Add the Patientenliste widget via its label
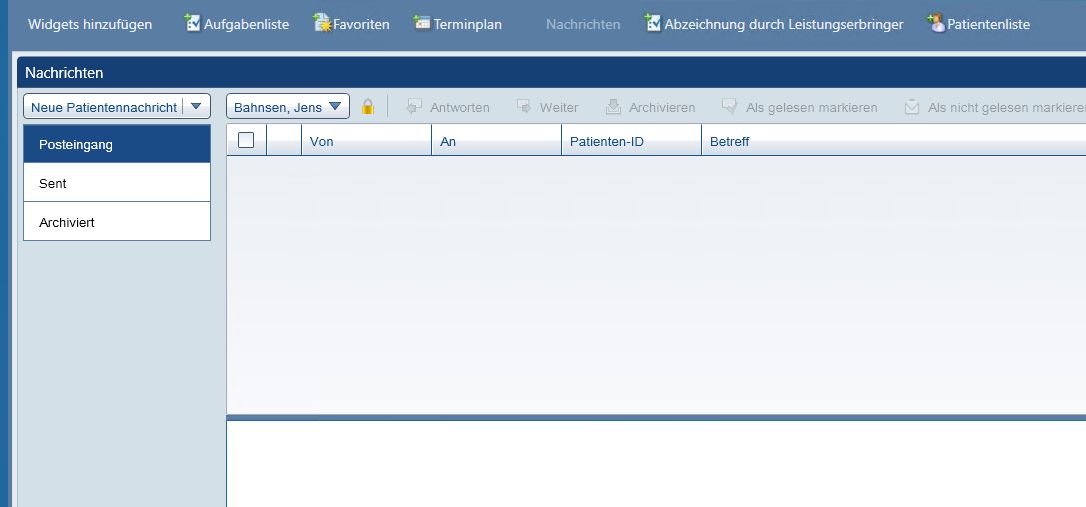Image resolution: width=1086 pixels, height=507 pixels. [x=988, y=24]
